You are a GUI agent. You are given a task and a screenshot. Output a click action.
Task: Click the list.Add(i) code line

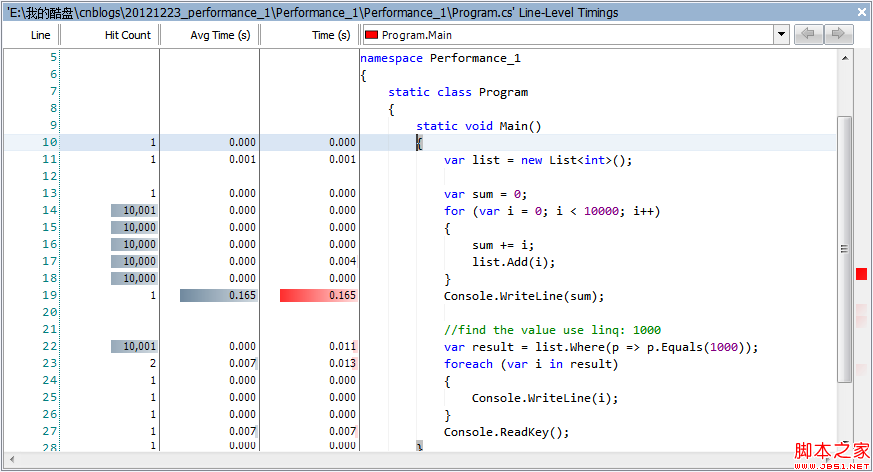513,262
